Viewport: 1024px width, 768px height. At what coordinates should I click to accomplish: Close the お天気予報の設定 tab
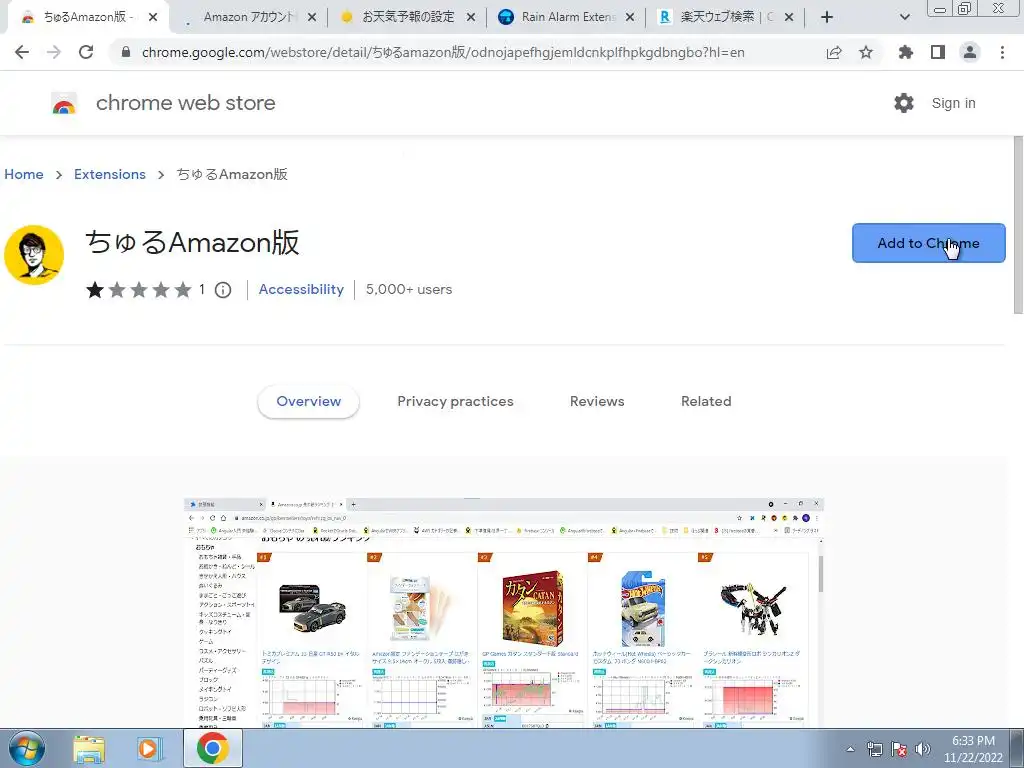471,17
